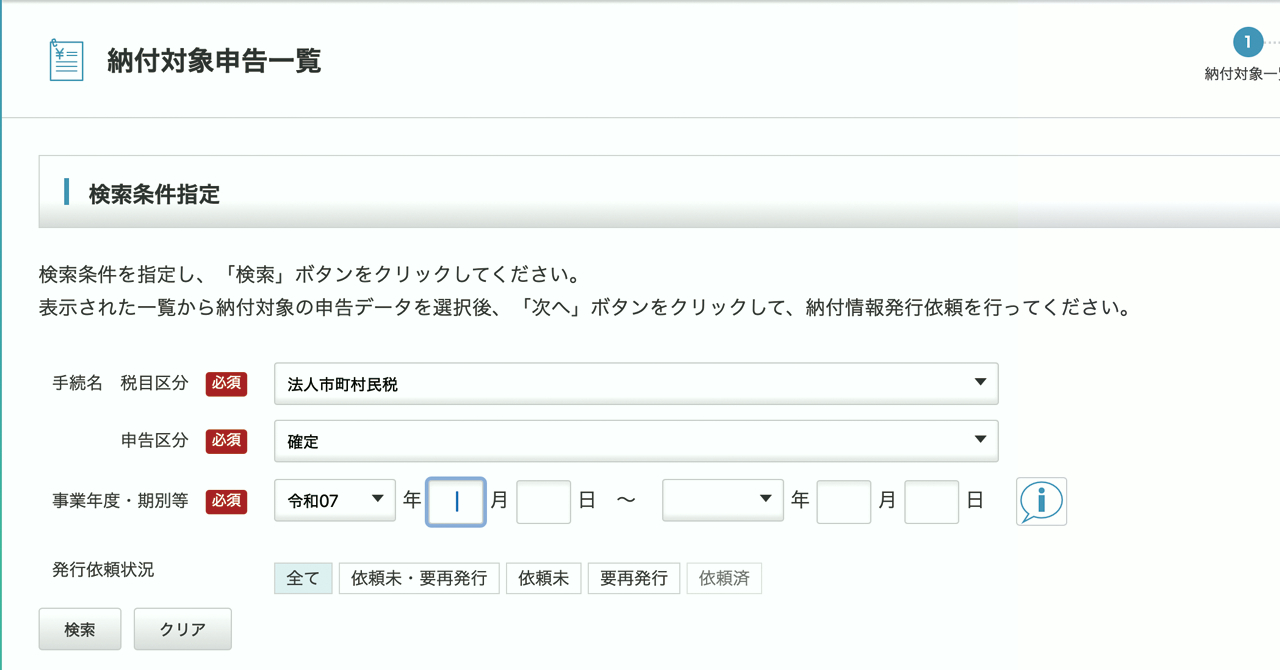Screen dimensions: 1280x670
Task: Click the 手続名 税目区分 label
Action: [120, 383]
